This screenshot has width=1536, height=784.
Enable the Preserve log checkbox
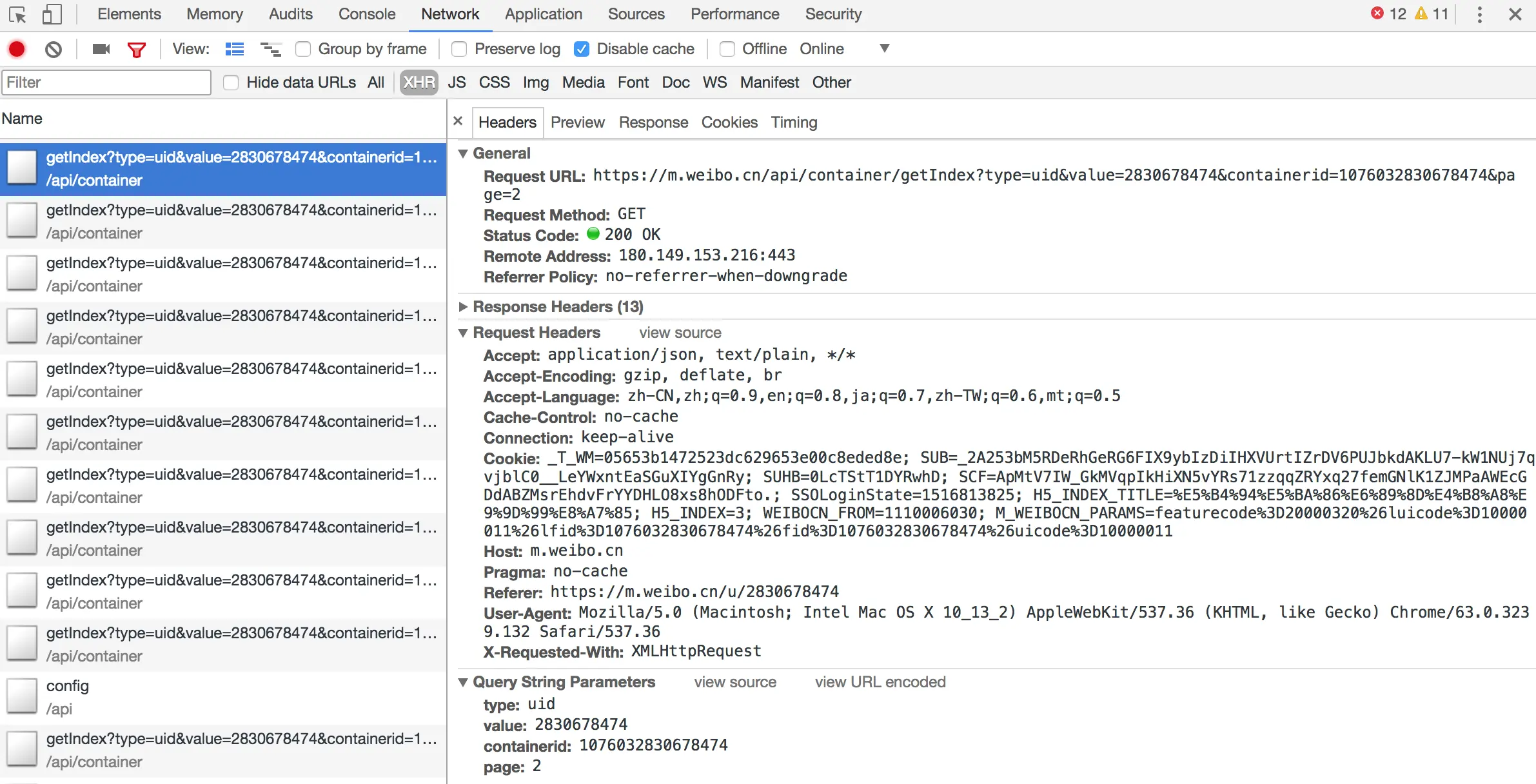click(459, 49)
